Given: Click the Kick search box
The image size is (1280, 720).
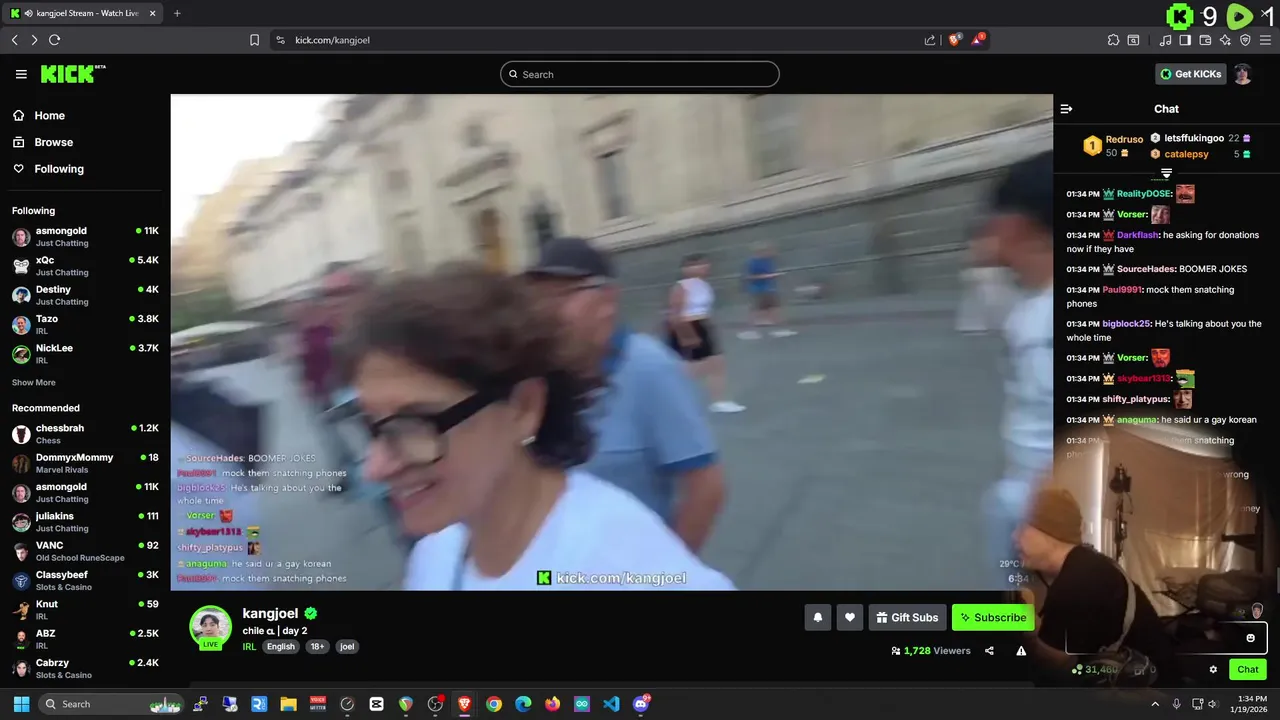Looking at the screenshot, I should (x=640, y=74).
